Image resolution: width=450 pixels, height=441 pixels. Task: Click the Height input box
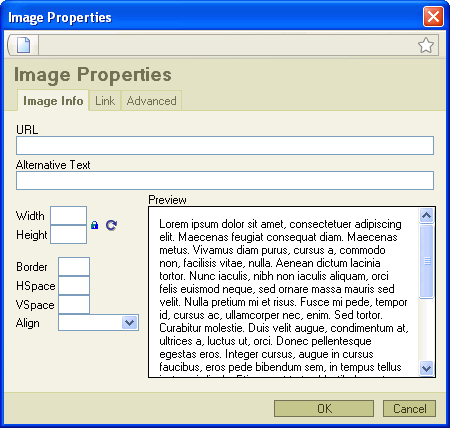[x=69, y=234]
